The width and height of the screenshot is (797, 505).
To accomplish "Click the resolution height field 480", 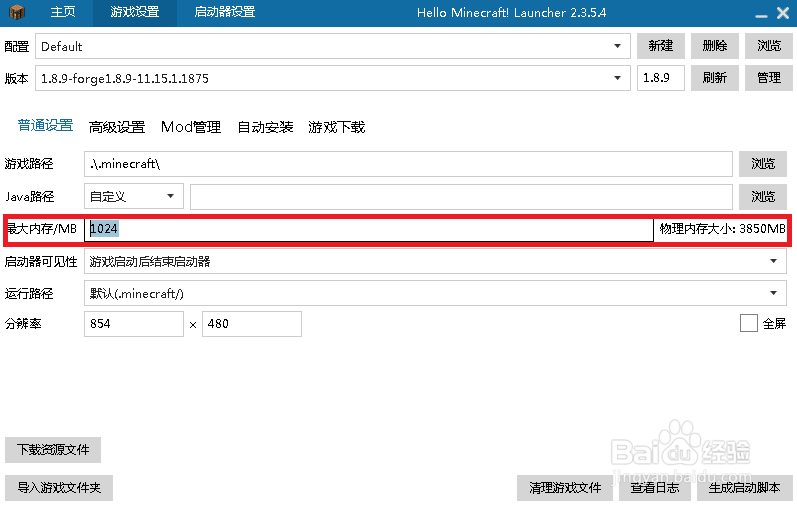I will click(252, 324).
